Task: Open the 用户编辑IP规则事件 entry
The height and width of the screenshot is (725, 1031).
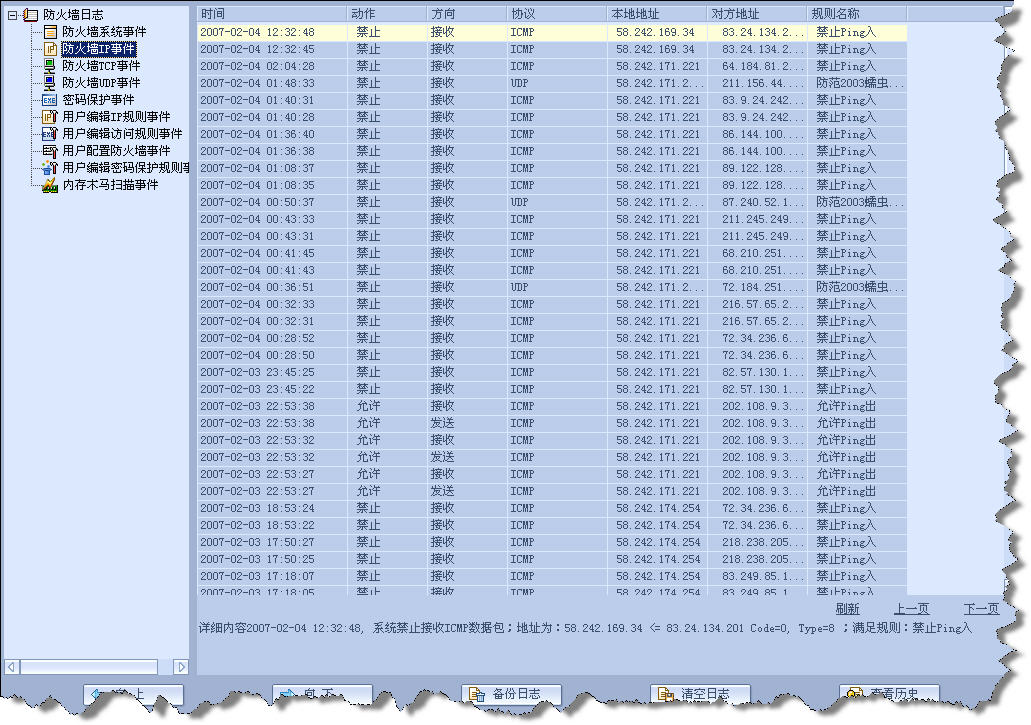Action: tap(116, 116)
